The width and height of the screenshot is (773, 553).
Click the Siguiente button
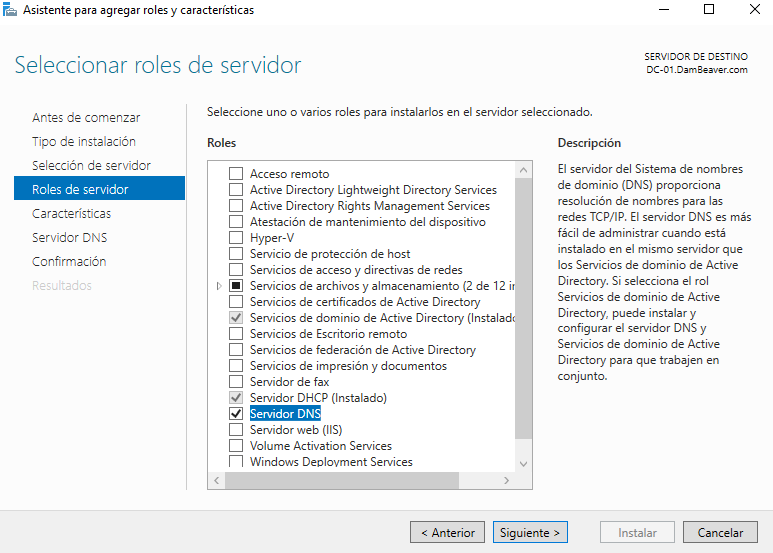click(530, 532)
